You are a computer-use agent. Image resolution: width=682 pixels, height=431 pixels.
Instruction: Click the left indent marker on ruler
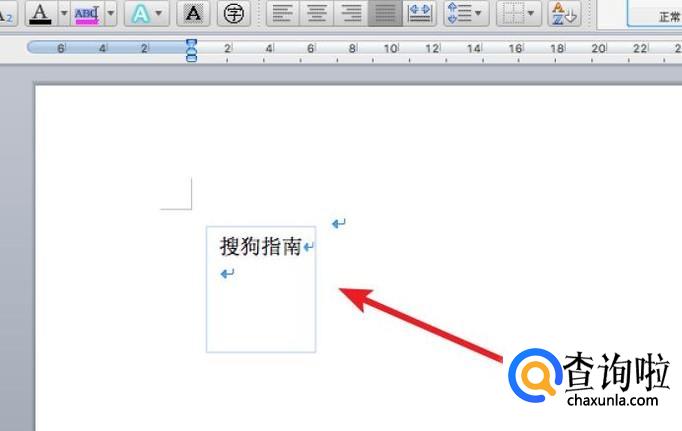pyautogui.click(x=191, y=57)
